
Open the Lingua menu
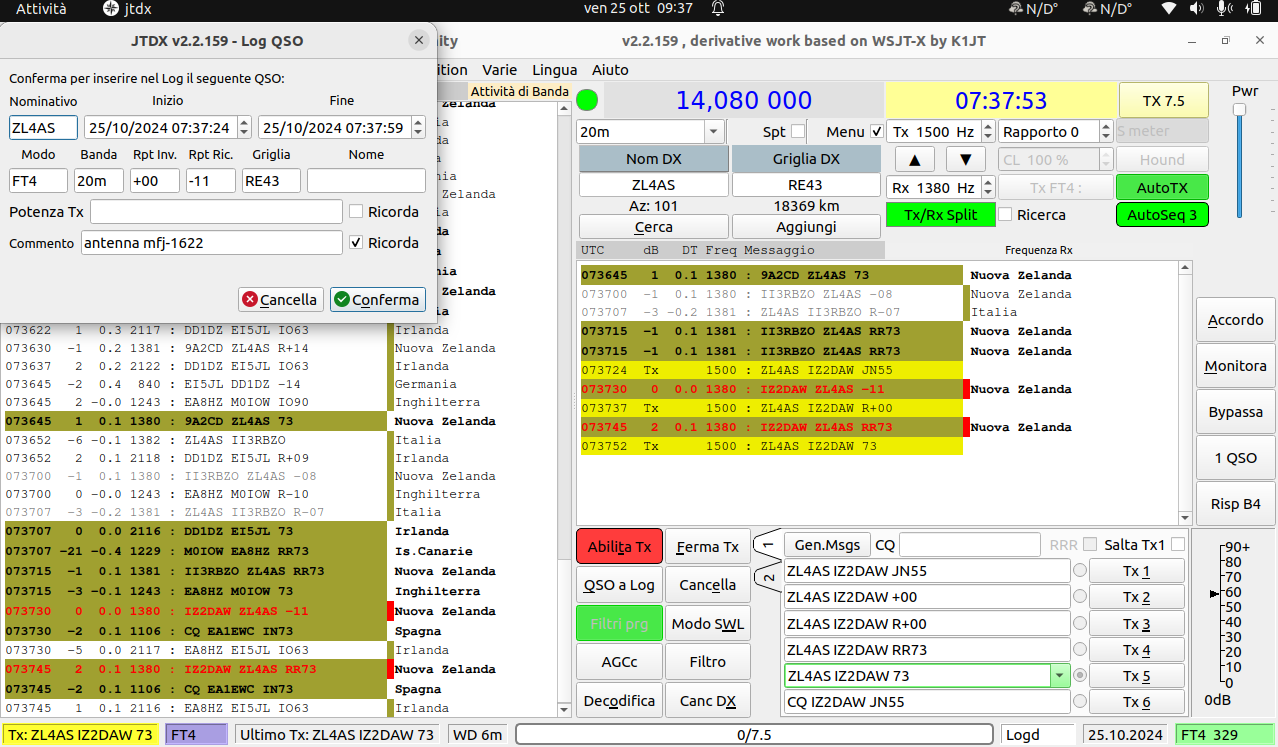(555, 70)
